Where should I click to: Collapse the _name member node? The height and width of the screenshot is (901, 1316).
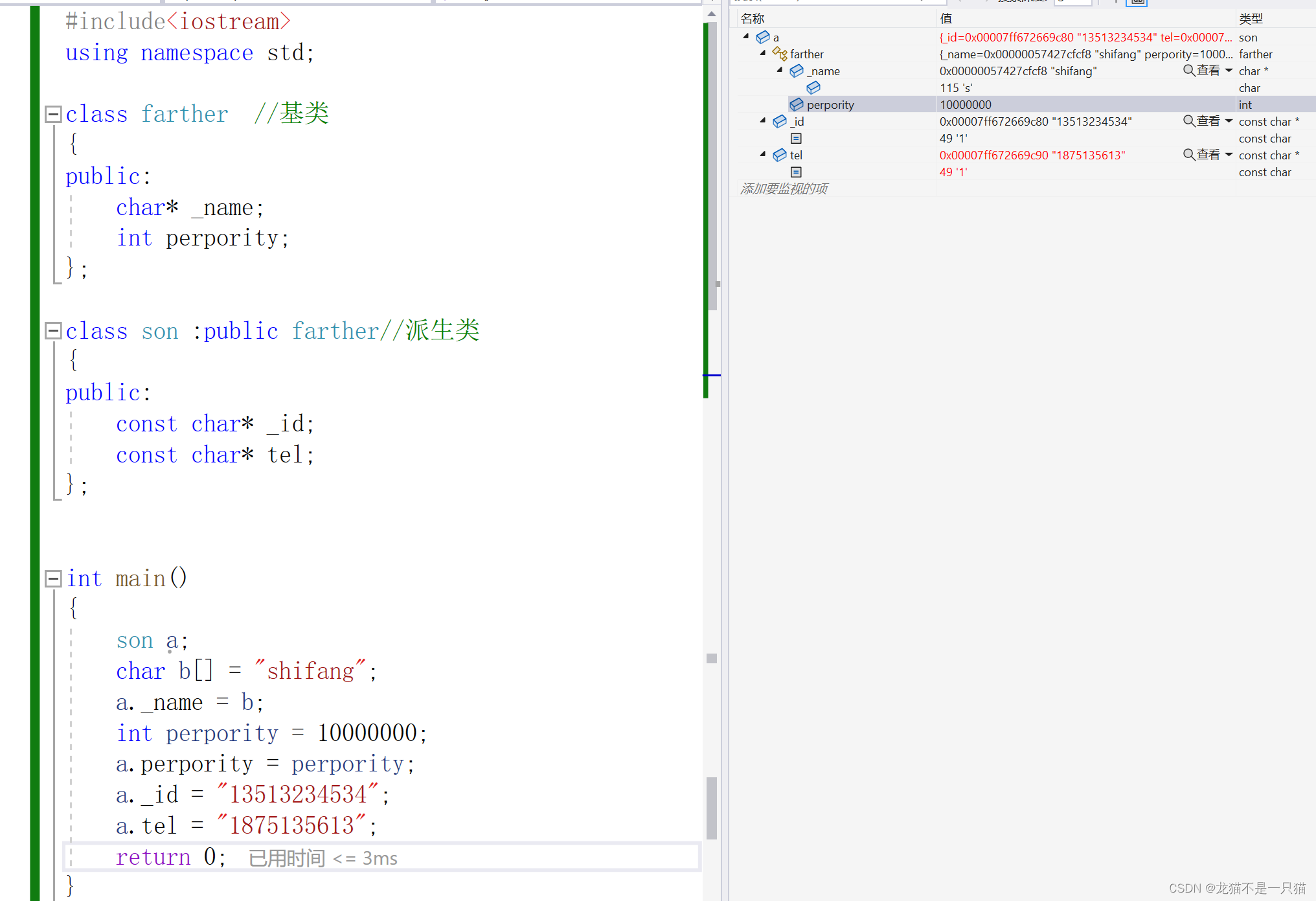pos(780,71)
